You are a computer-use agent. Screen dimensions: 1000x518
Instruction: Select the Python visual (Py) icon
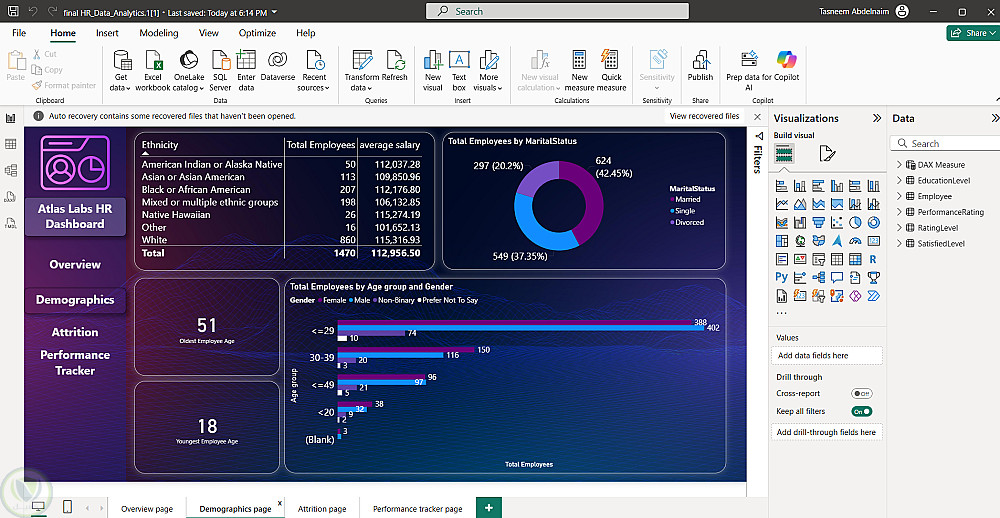point(782,277)
